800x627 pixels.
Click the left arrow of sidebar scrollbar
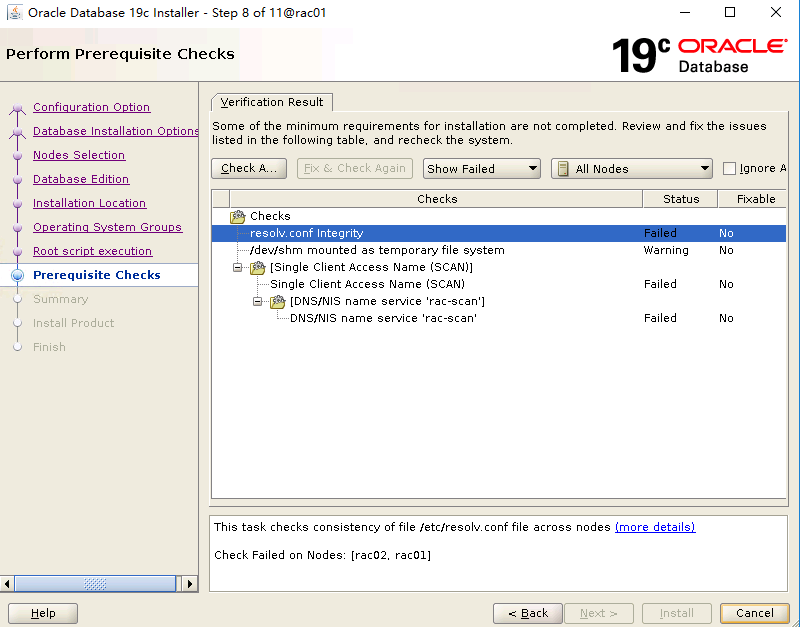click(7, 584)
